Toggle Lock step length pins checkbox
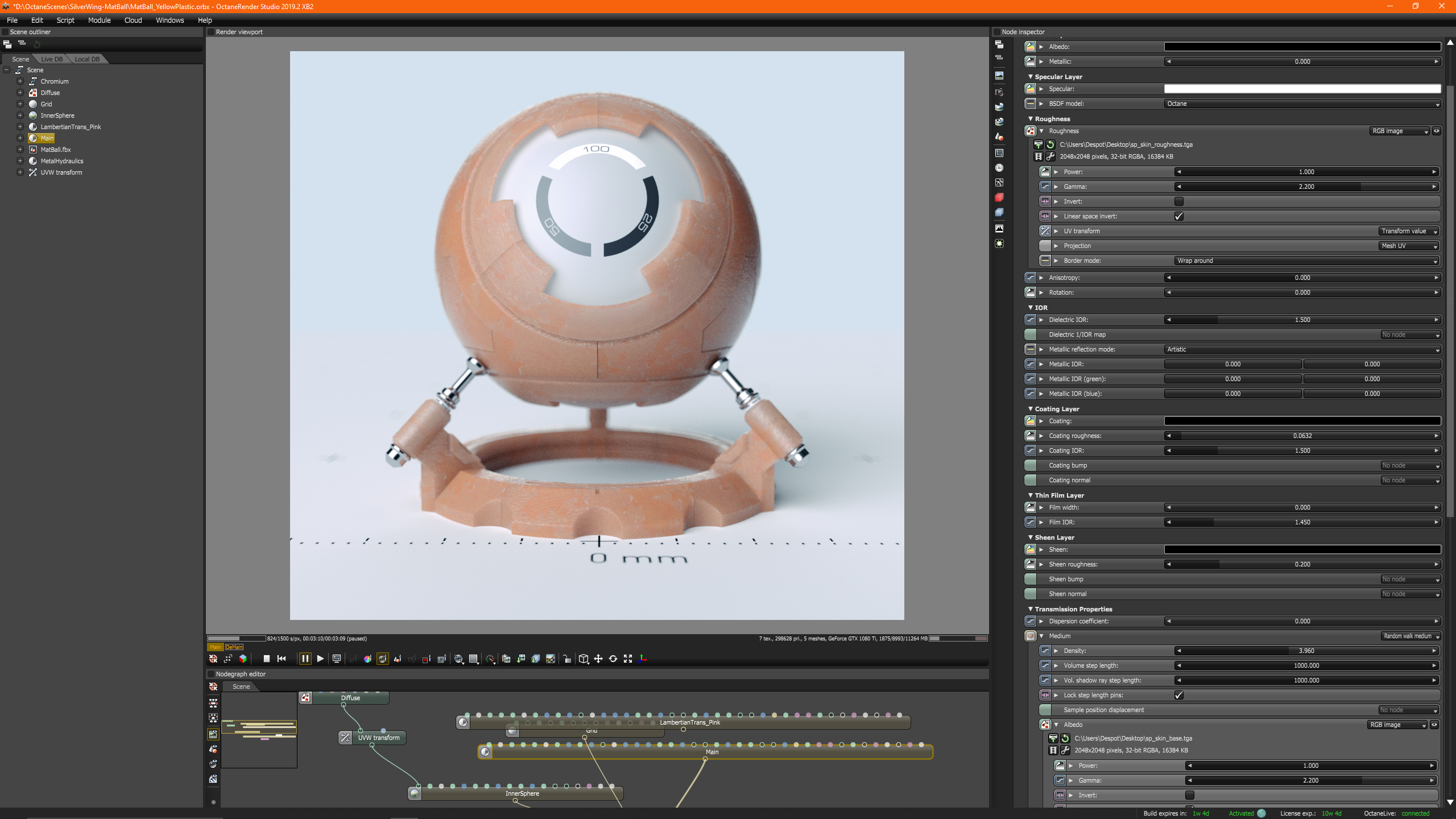 [1179, 695]
